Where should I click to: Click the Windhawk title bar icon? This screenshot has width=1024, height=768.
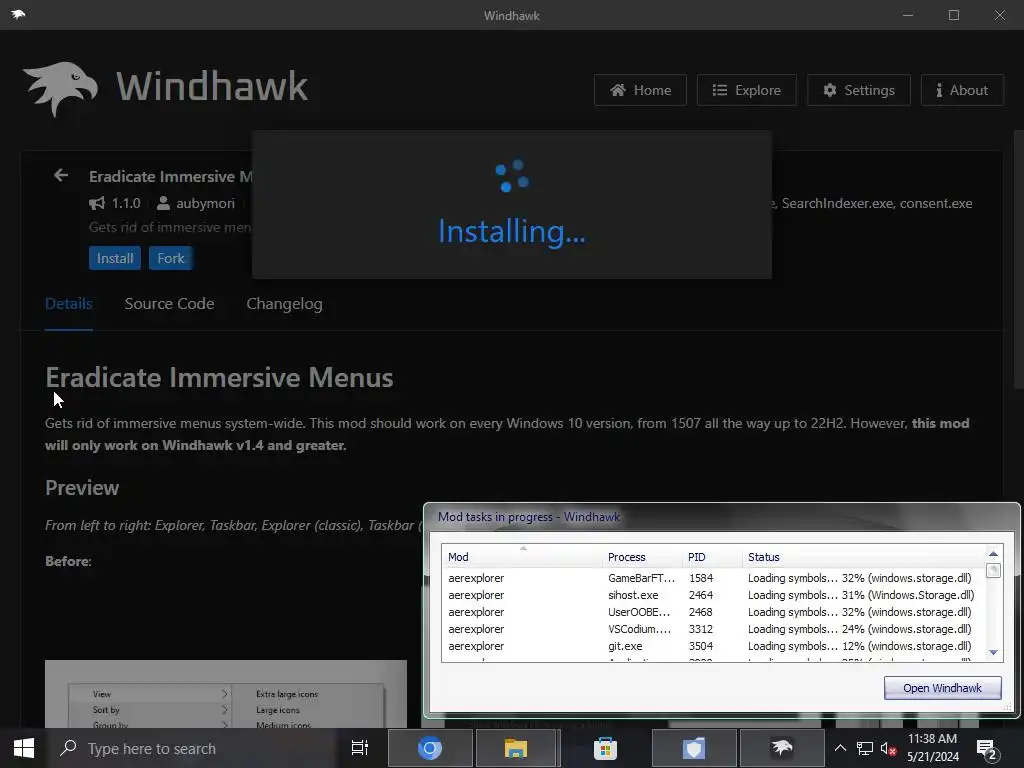coord(18,14)
